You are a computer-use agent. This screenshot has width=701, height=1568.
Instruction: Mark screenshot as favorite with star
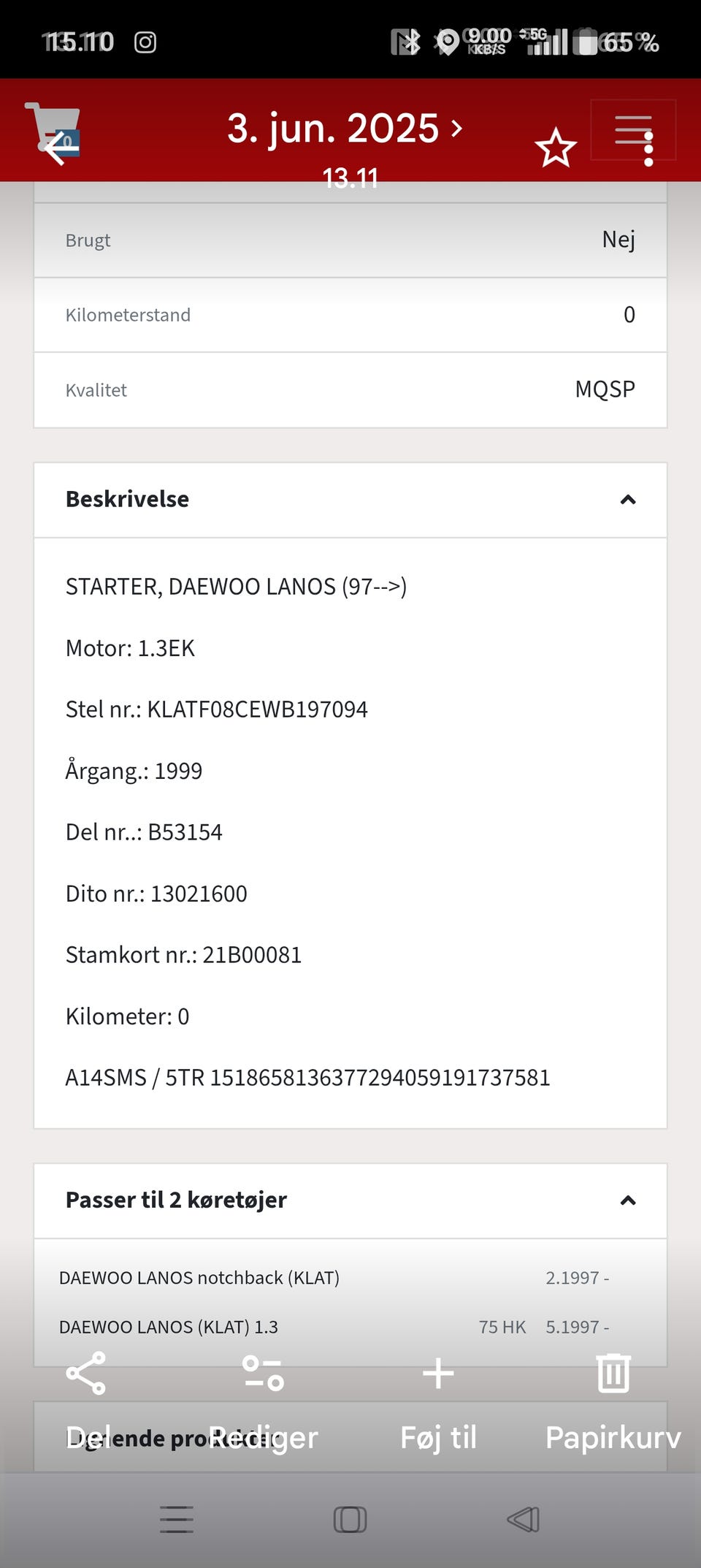coord(556,148)
